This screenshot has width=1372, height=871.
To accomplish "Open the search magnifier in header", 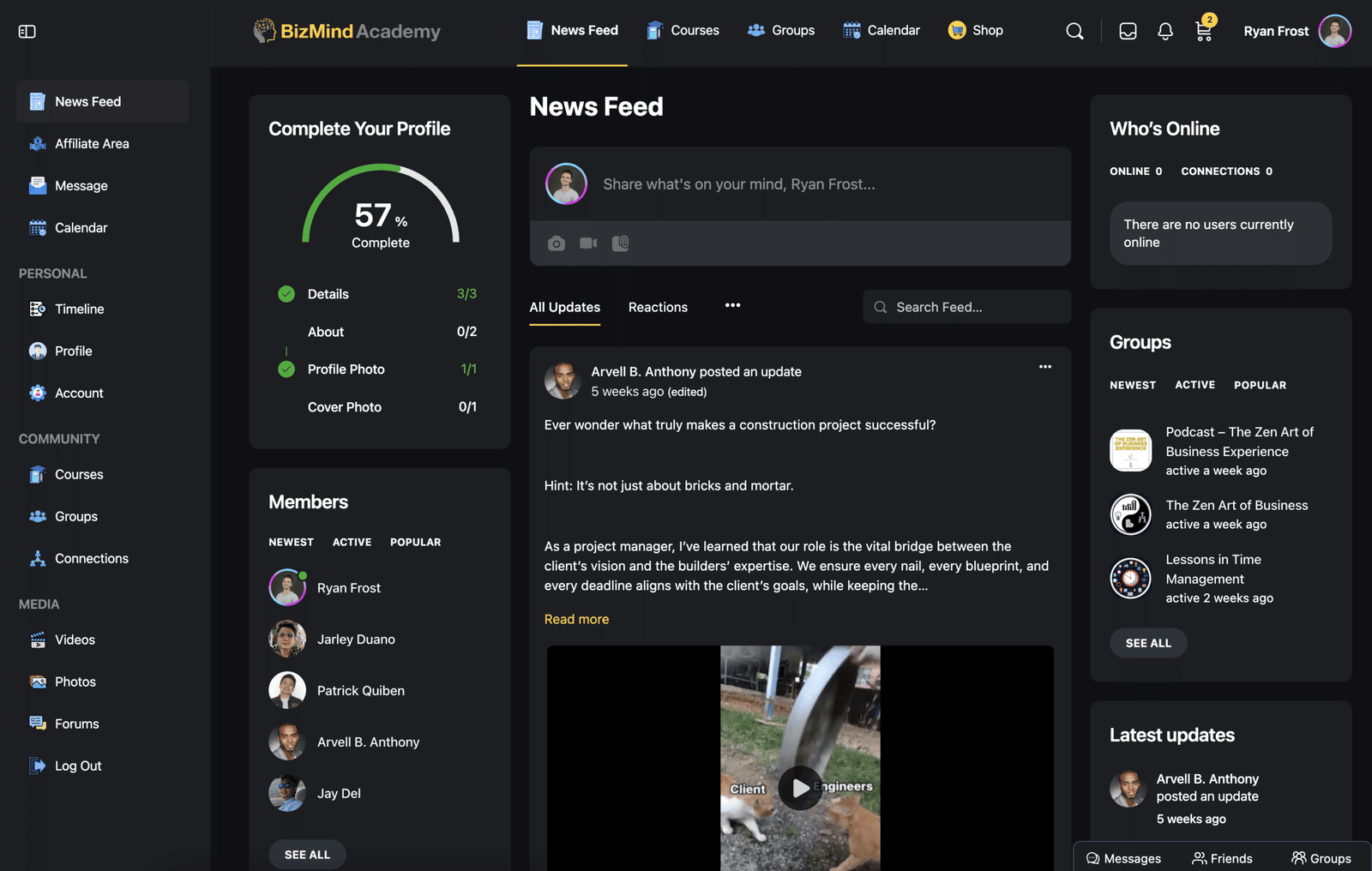I will point(1074,32).
